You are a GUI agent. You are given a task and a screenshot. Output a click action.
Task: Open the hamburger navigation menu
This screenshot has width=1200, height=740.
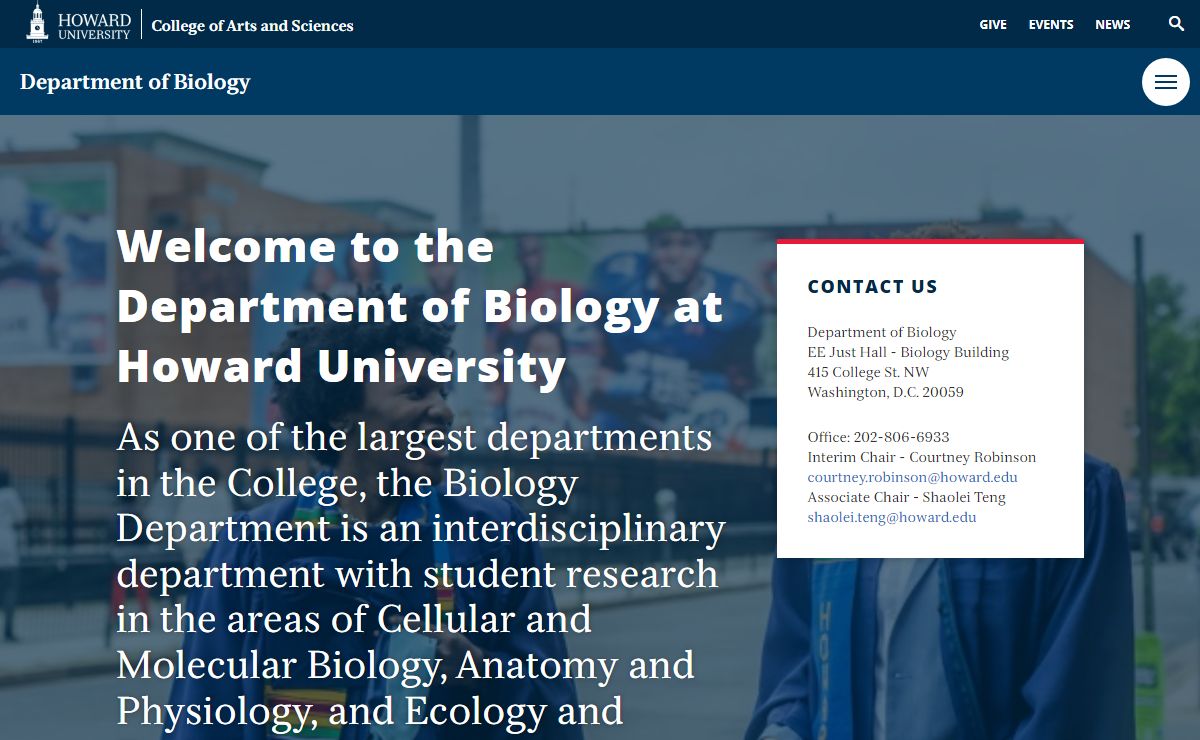(1166, 82)
